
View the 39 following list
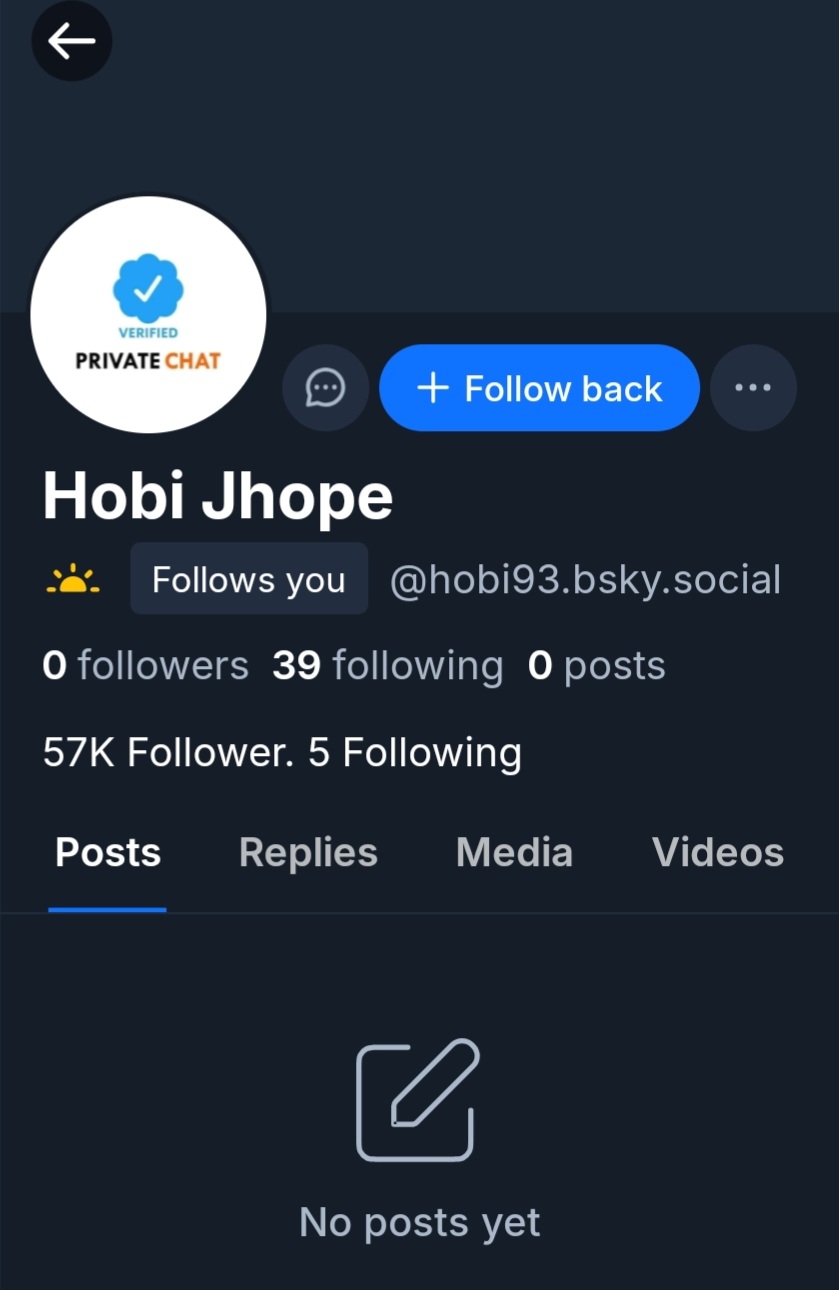[x=387, y=666]
